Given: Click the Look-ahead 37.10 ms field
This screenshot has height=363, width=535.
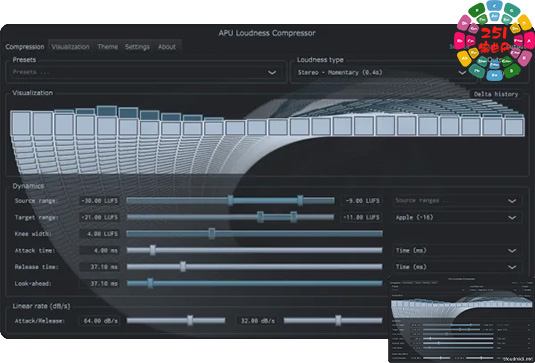Looking at the screenshot, I should tap(99, 284).
